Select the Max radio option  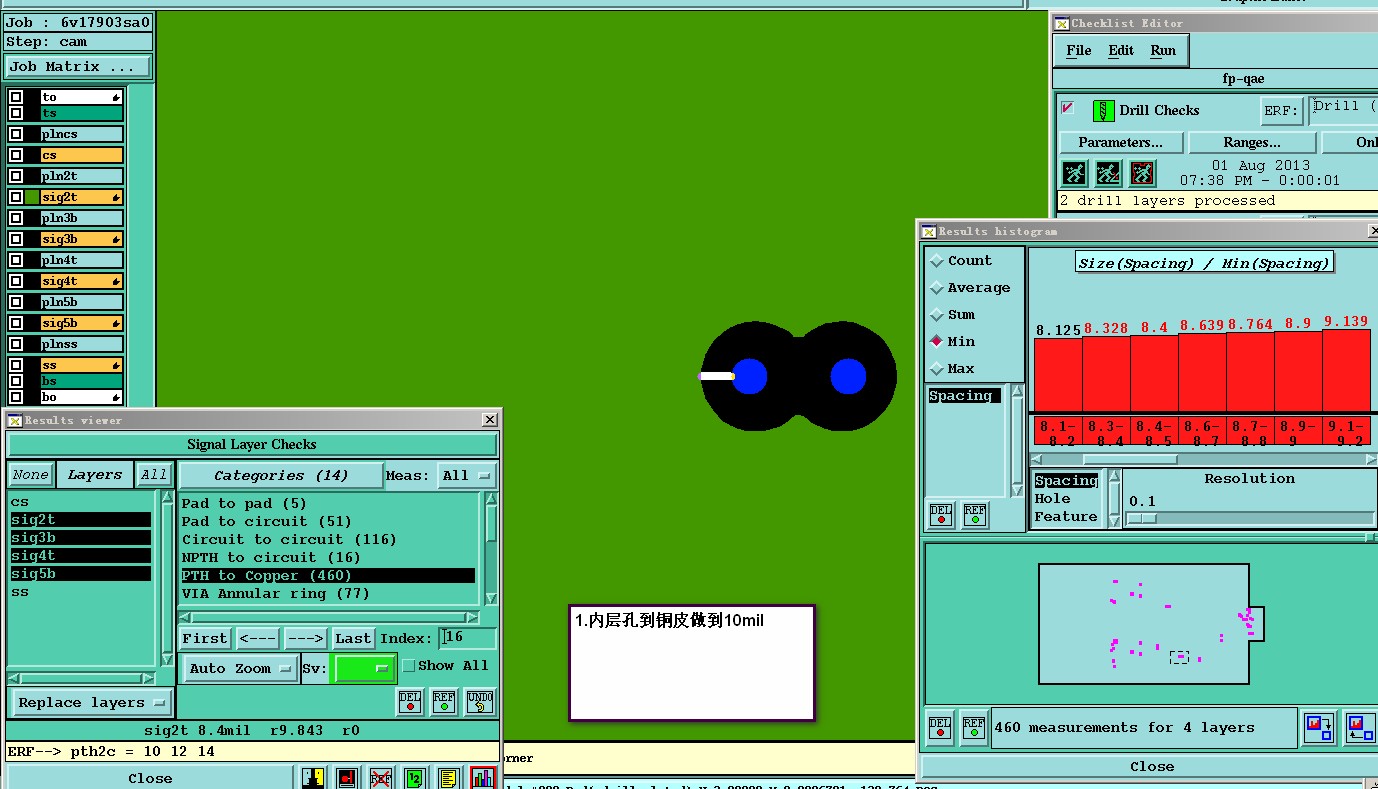(x=952, y=369)
